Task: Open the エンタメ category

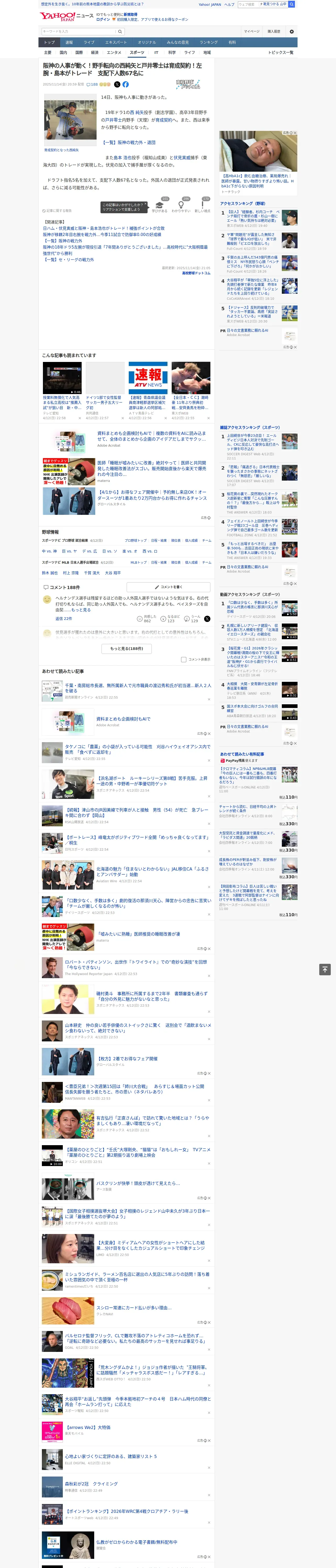Action: coord(114,52)
